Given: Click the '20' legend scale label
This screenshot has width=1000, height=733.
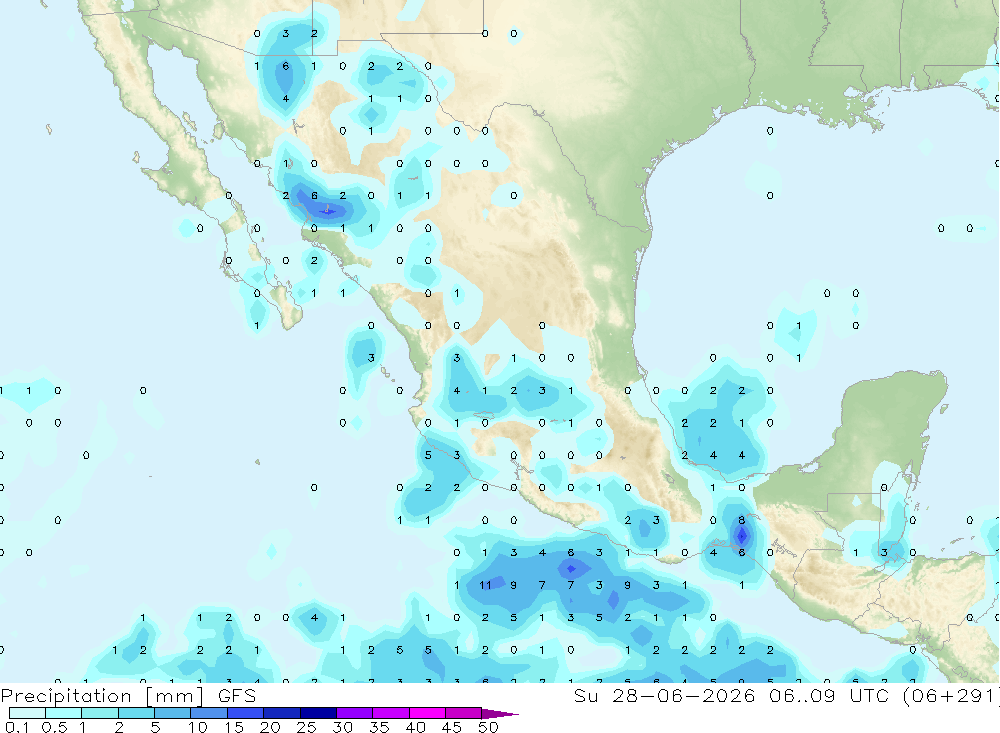Looking at the screenshot, I should point(270,727).
